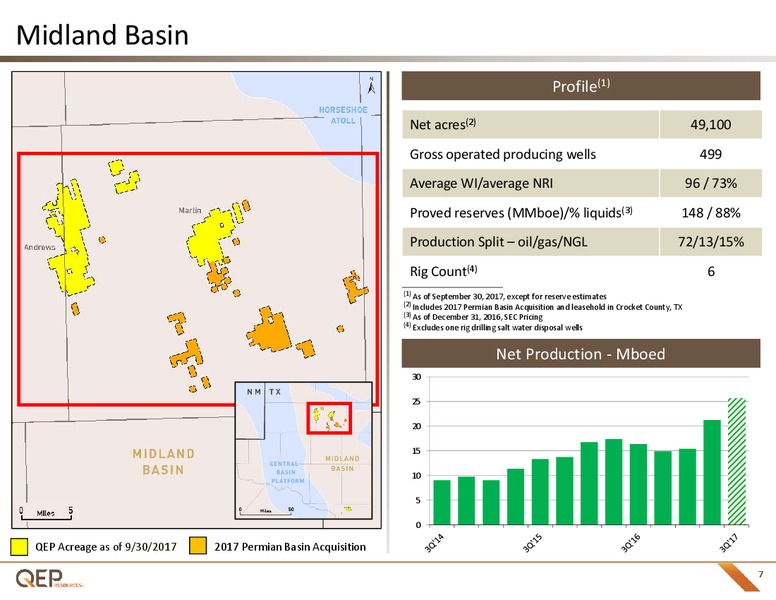Click the Martin county label on map
Viewport: 776px width, 600px height.
coord(190,210)
